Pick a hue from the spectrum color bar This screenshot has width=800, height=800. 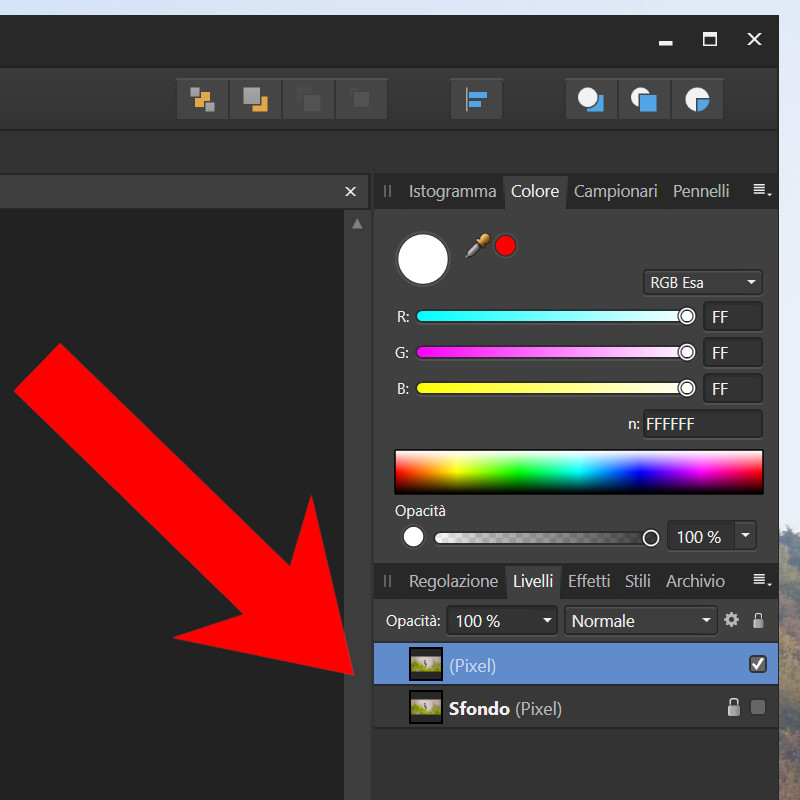click(579, 472)
